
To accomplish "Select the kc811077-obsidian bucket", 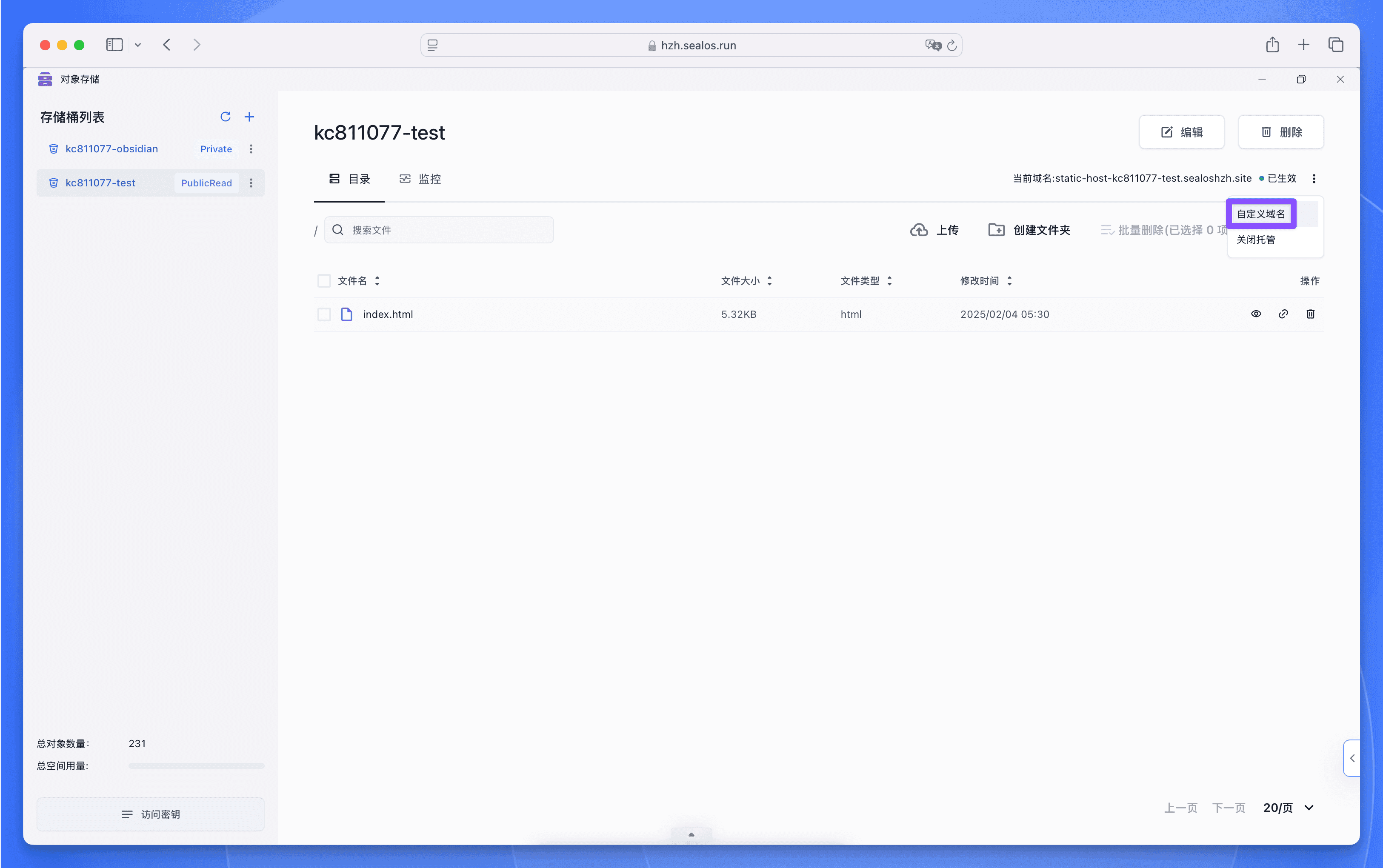I will click(150, 149).
